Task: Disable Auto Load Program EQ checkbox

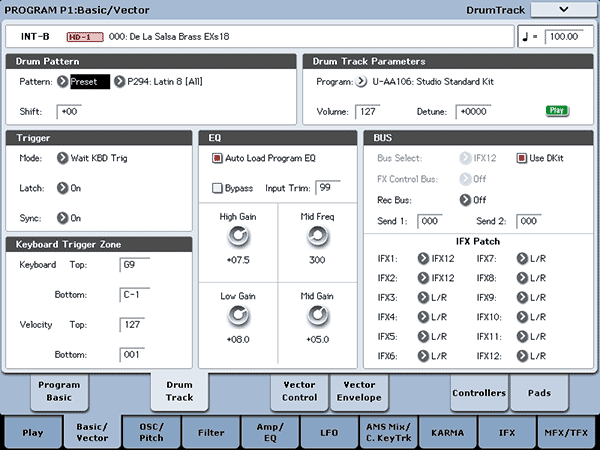Action: click(x=217, y=158)
